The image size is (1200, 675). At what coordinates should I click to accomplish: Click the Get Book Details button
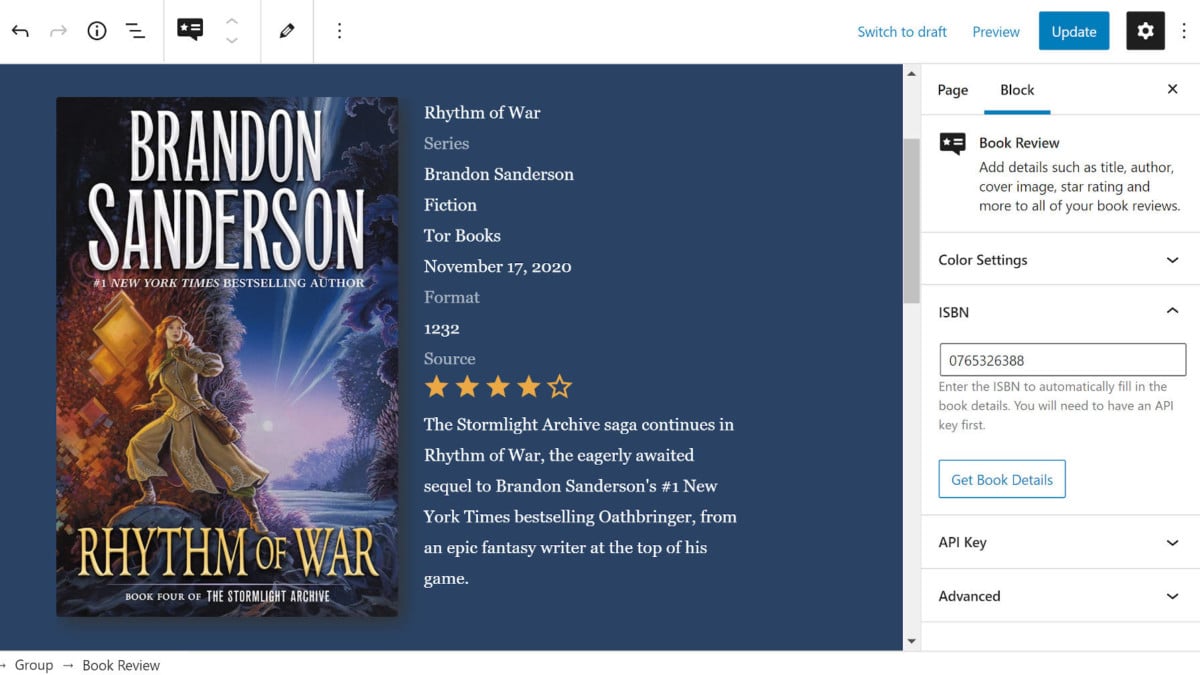pyautogui.click(x=1002, y=479)
